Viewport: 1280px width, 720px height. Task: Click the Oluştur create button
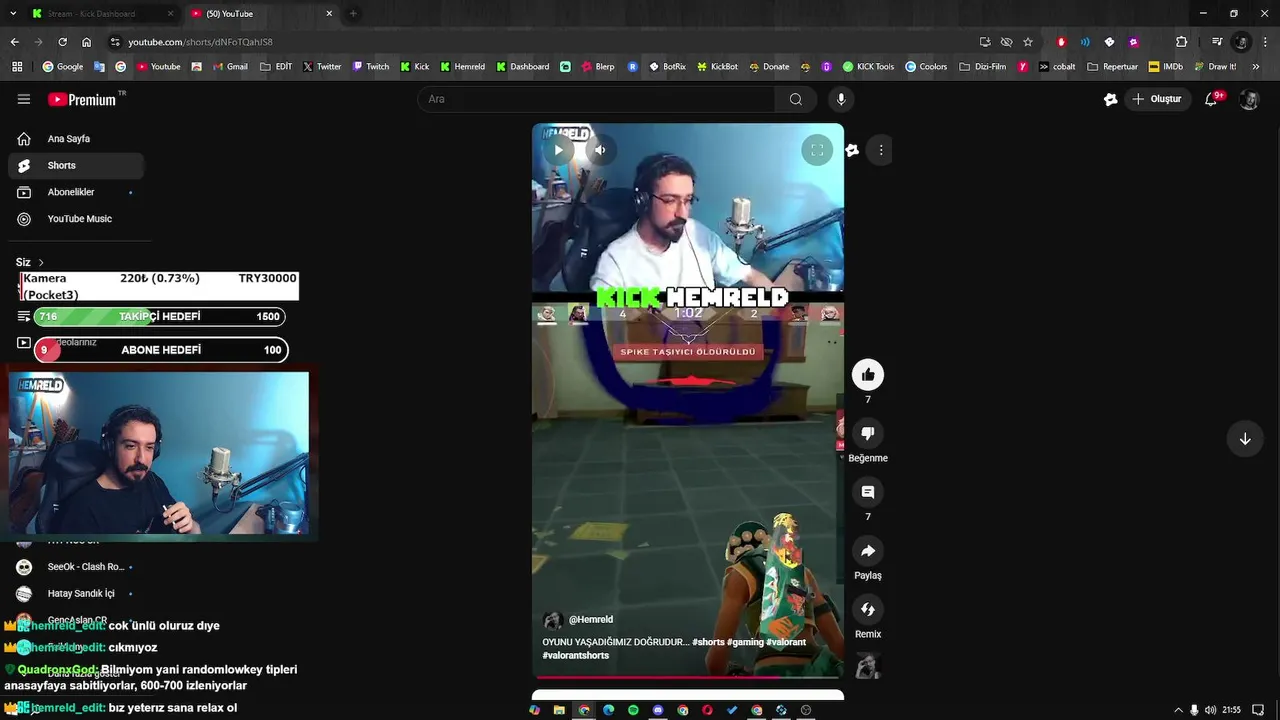coord(1157,99)
